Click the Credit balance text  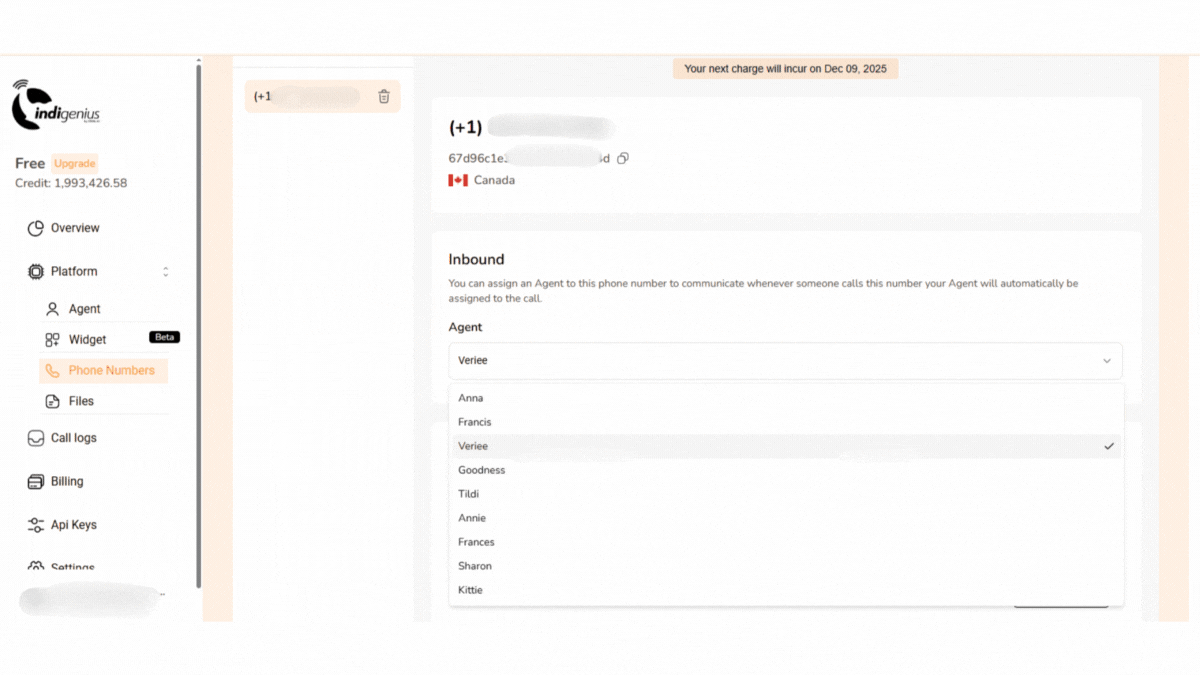(x=71, y=183)
